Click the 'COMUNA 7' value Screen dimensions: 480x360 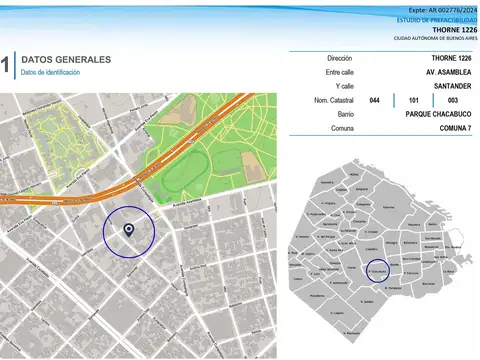pyautogui.click(x=455, y=128)
